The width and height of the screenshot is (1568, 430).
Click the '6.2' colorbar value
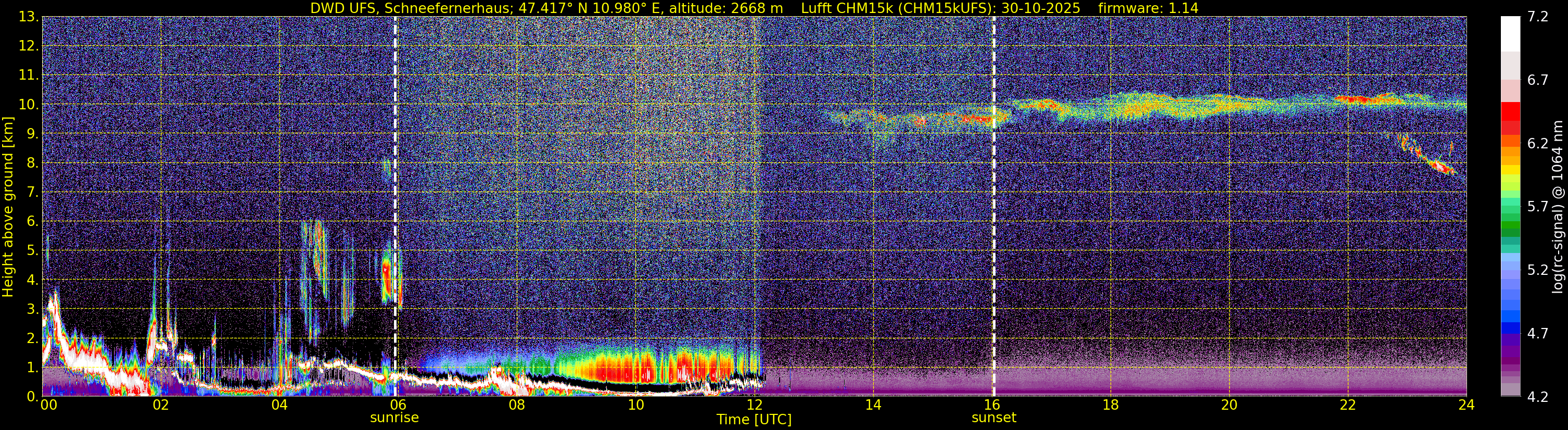[1538, 144]
